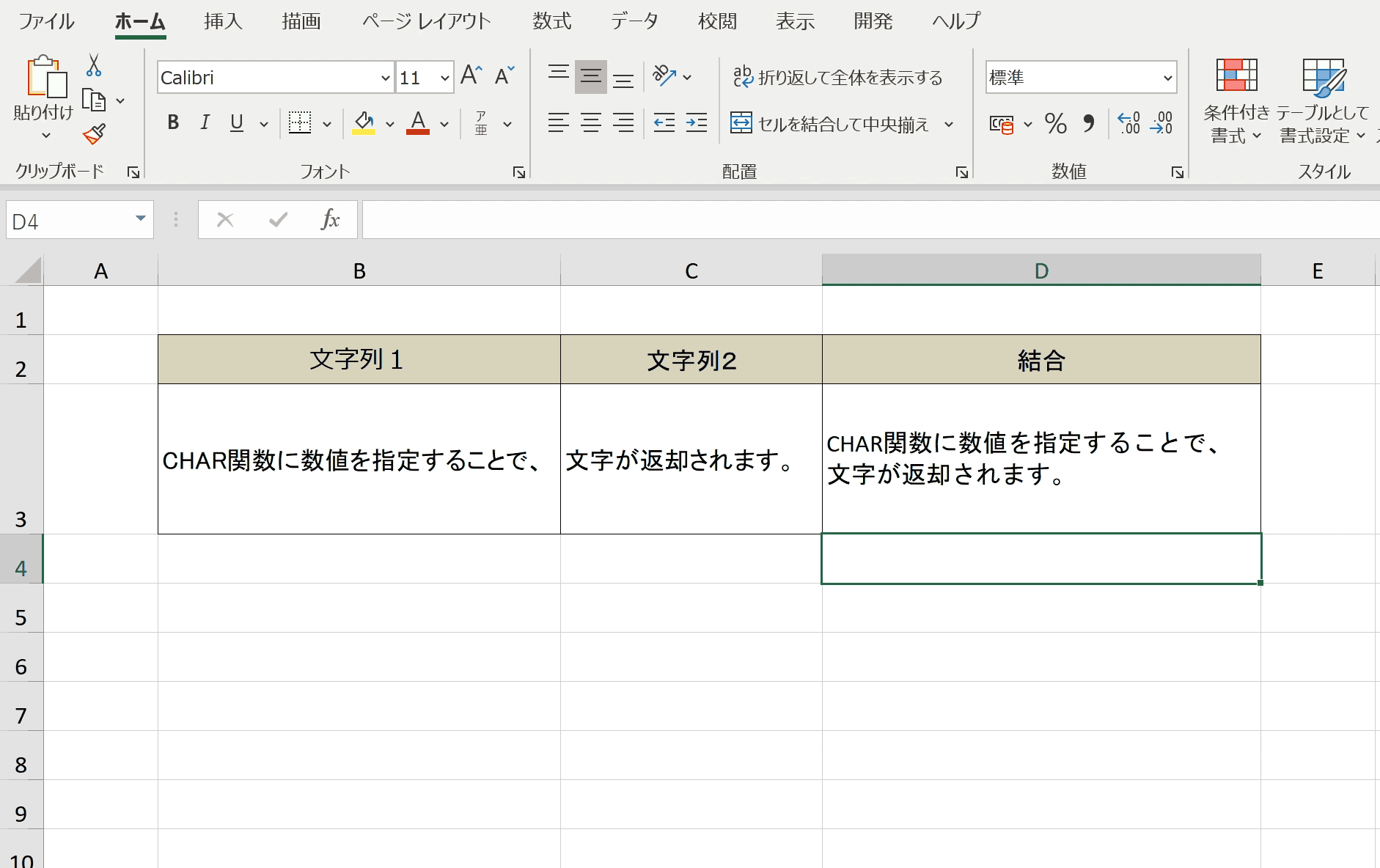Apply borders using the border icon
The width and height of the screenshot is (1380, 868).
(299, 122)
